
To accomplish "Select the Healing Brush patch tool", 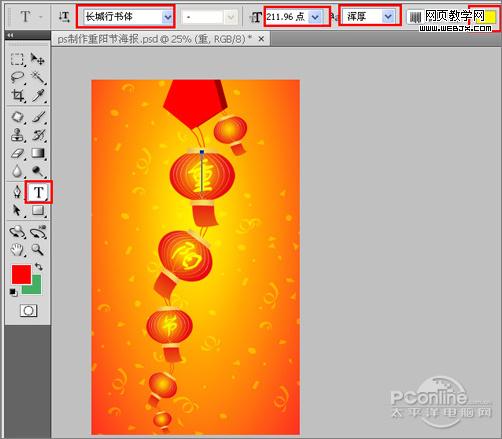I will pyautogui.click(x=17, y=117).
